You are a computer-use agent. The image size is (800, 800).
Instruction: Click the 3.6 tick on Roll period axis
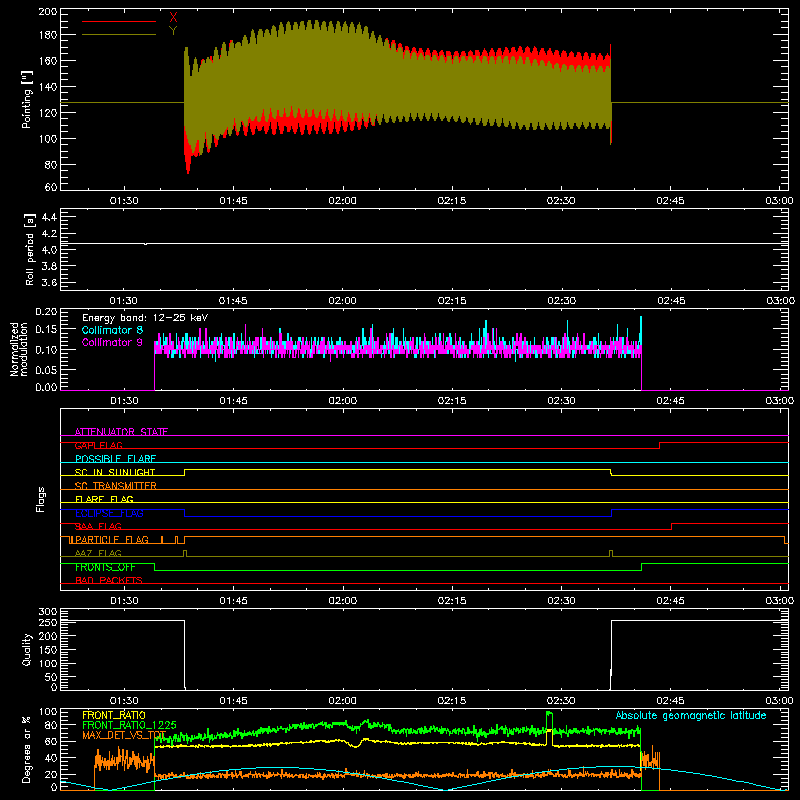pos(49,282)
